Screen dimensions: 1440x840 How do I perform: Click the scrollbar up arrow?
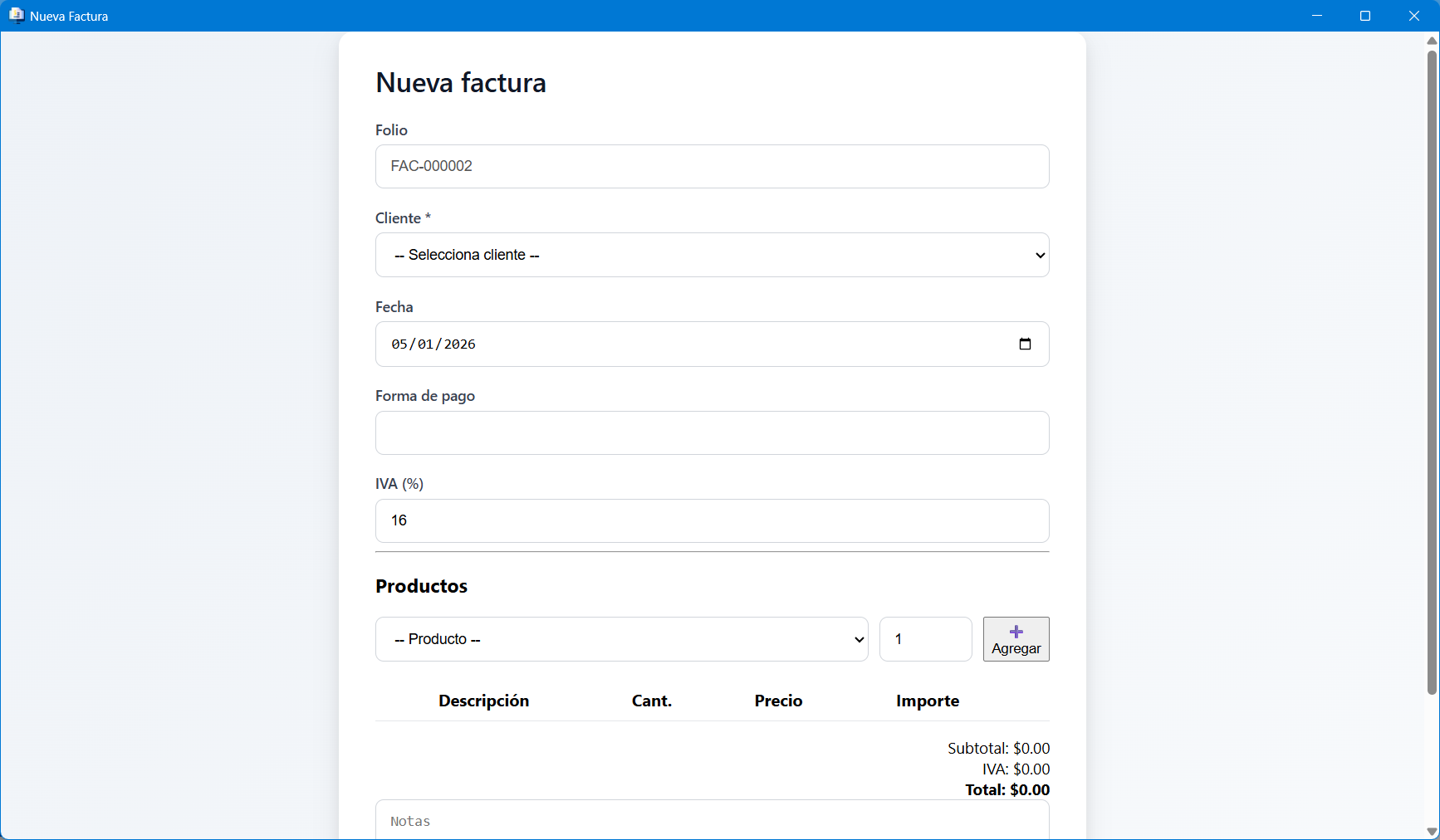pyautogui.click(x=1432, y=40)
